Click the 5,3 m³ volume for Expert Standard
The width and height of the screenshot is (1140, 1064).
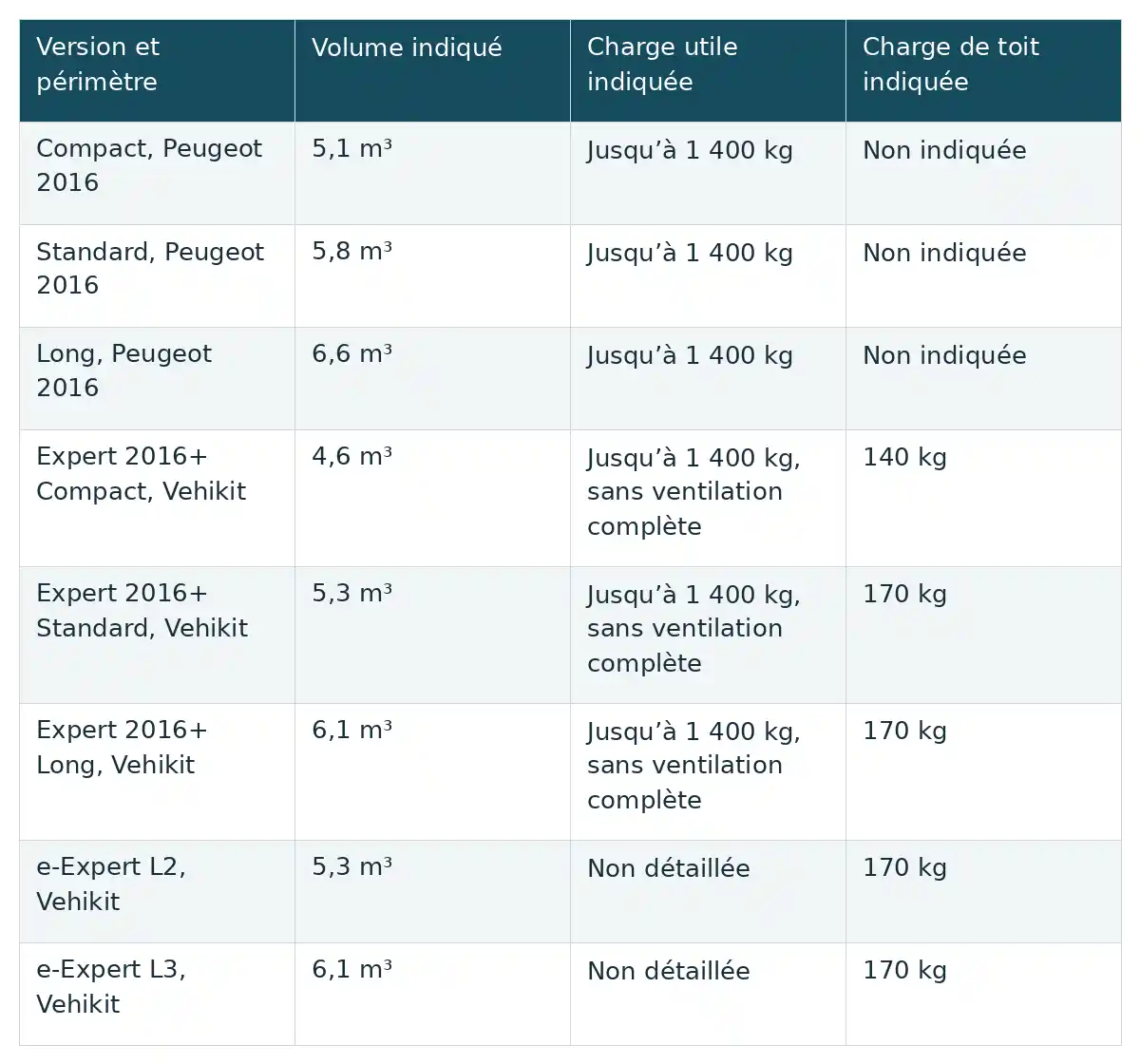tap(351, 594)
